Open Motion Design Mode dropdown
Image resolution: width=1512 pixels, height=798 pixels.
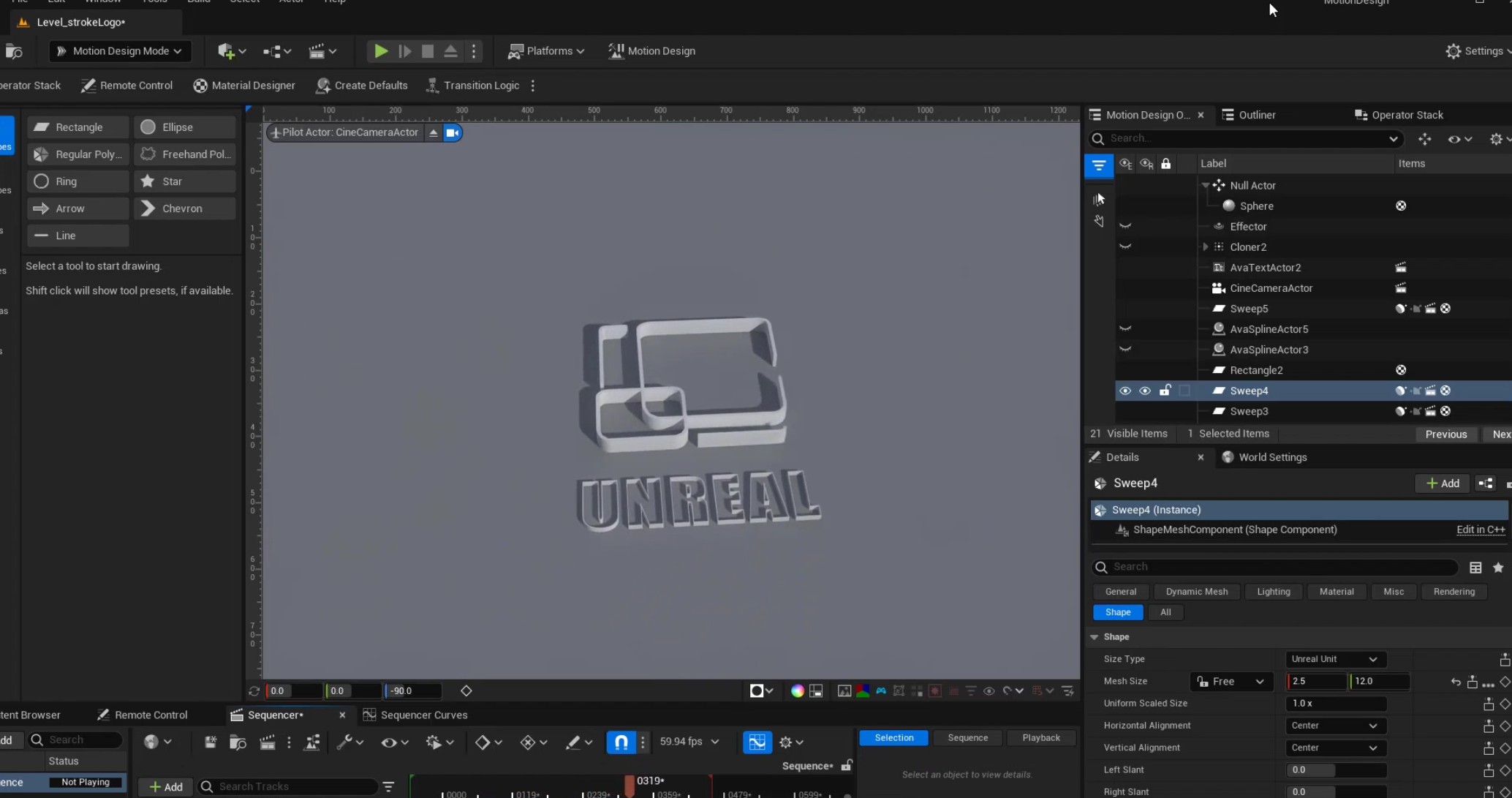click(x=120, y=51)
